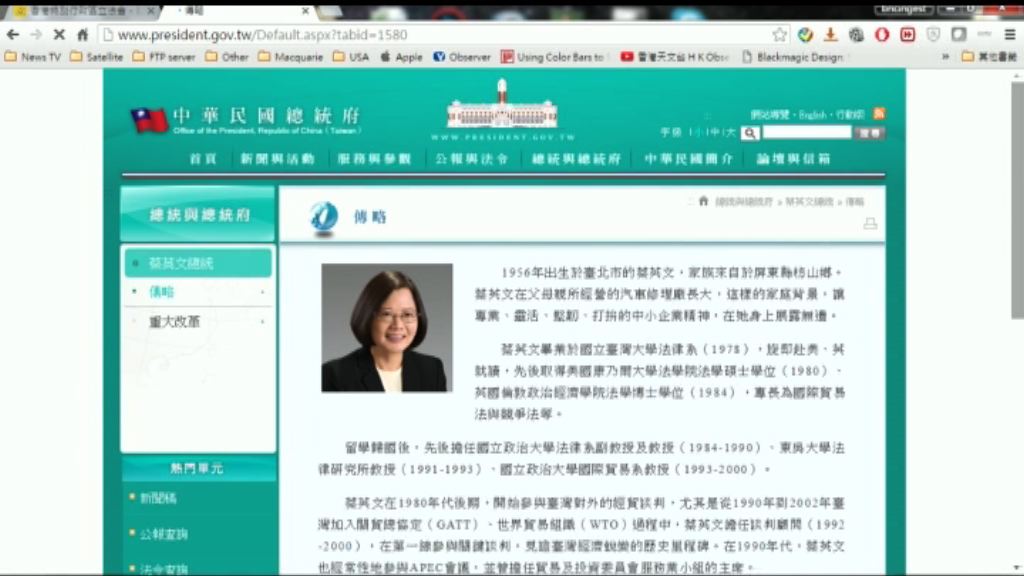1024x576 pixels.
Task: Reload the current page
Action: click(58, 32)
